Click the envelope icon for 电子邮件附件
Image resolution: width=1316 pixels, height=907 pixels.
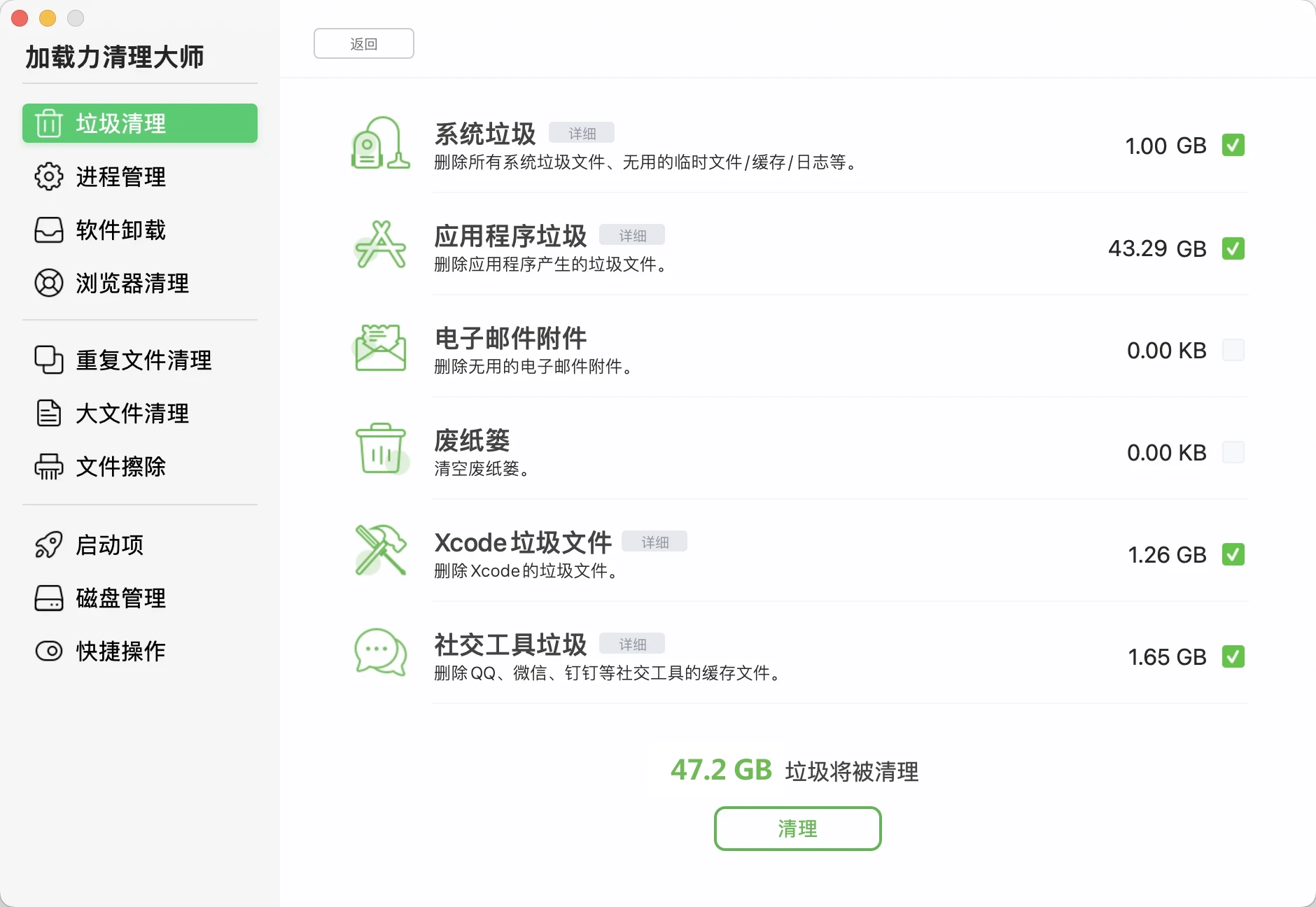point(380,347)
